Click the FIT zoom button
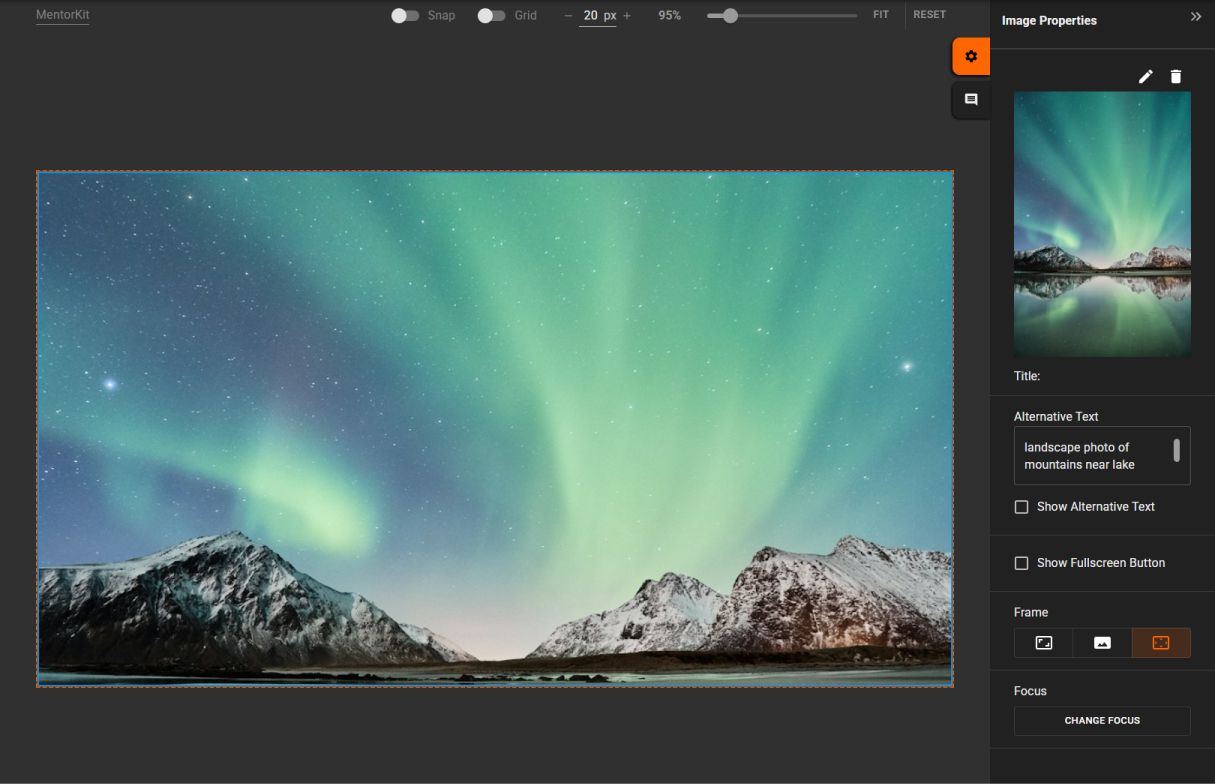1215x784 pixels. pos(881,15)
